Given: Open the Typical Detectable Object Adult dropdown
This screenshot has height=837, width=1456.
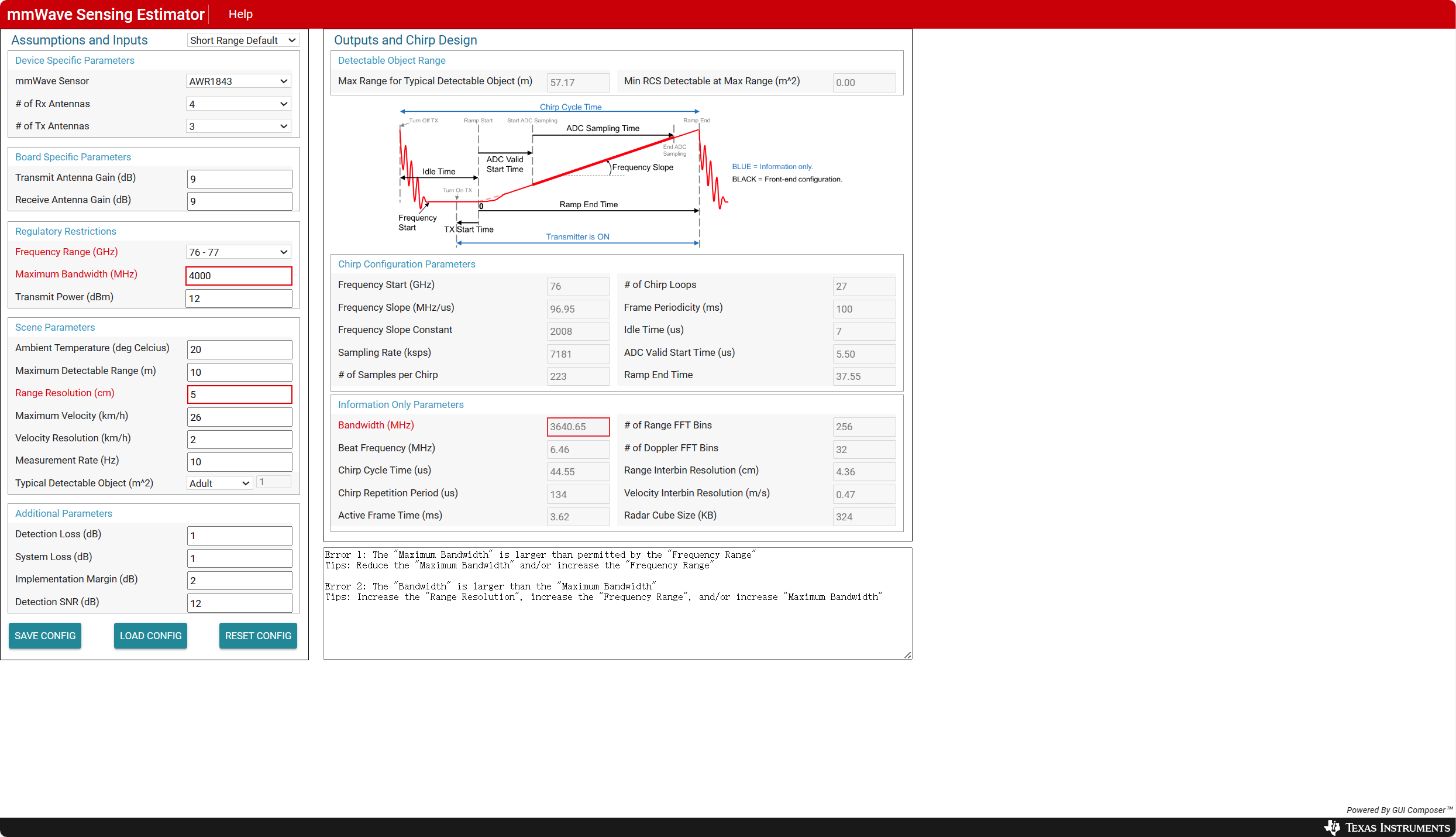Looking at the screenshot, I should point(219,483).
